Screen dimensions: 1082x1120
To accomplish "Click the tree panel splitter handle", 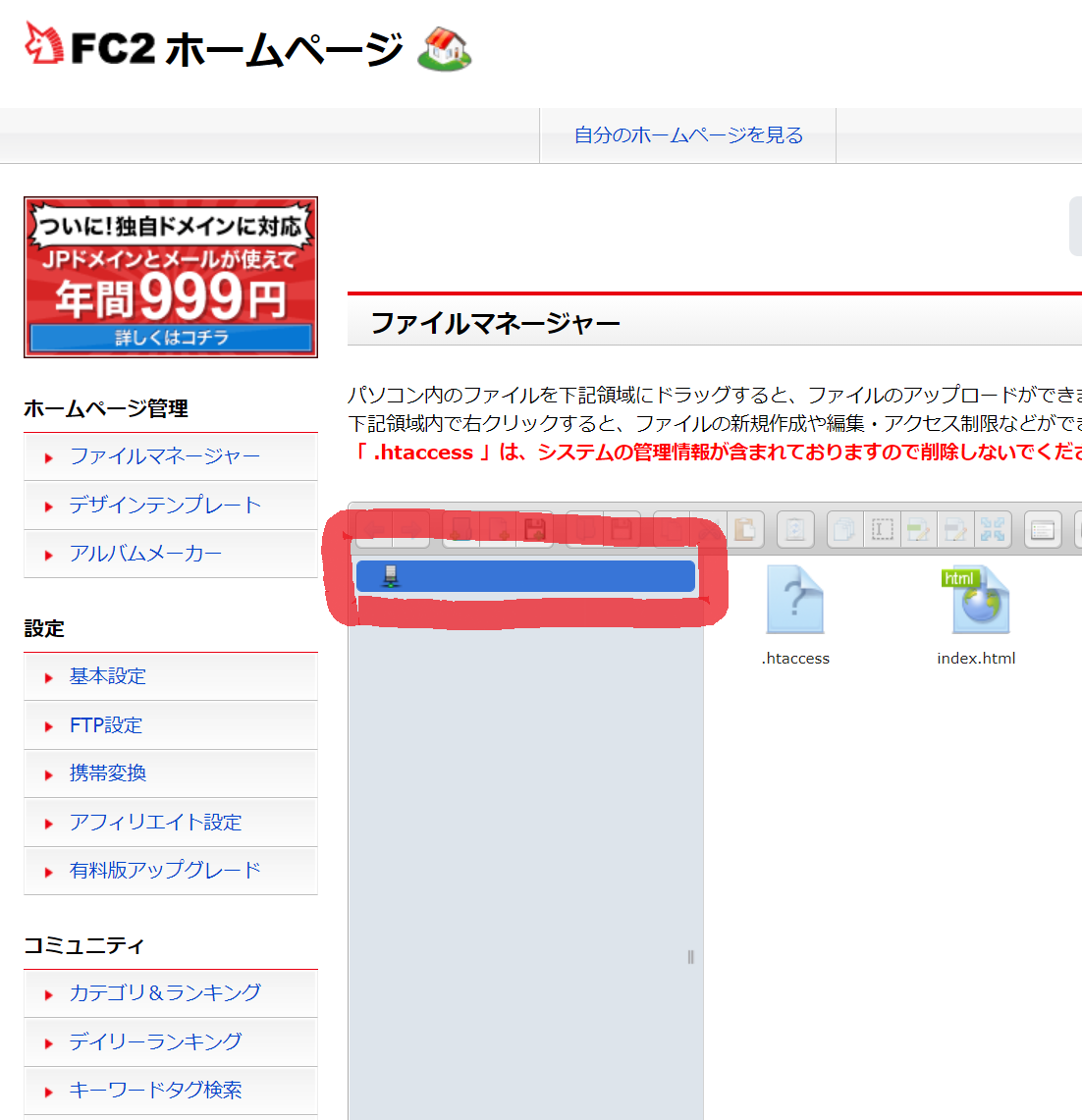I will click(x=690, y=957).
